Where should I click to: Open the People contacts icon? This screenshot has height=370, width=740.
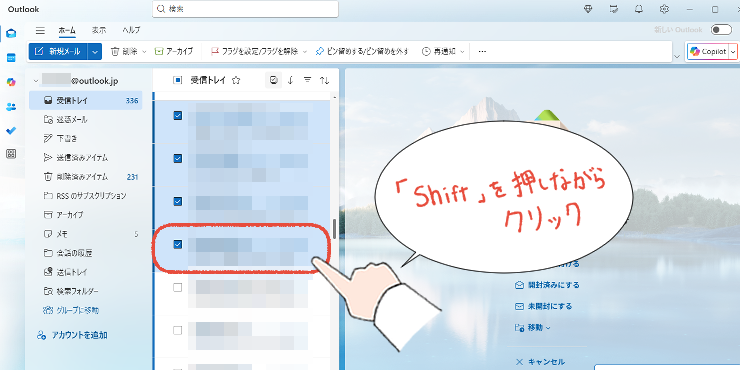click(11, 107)
